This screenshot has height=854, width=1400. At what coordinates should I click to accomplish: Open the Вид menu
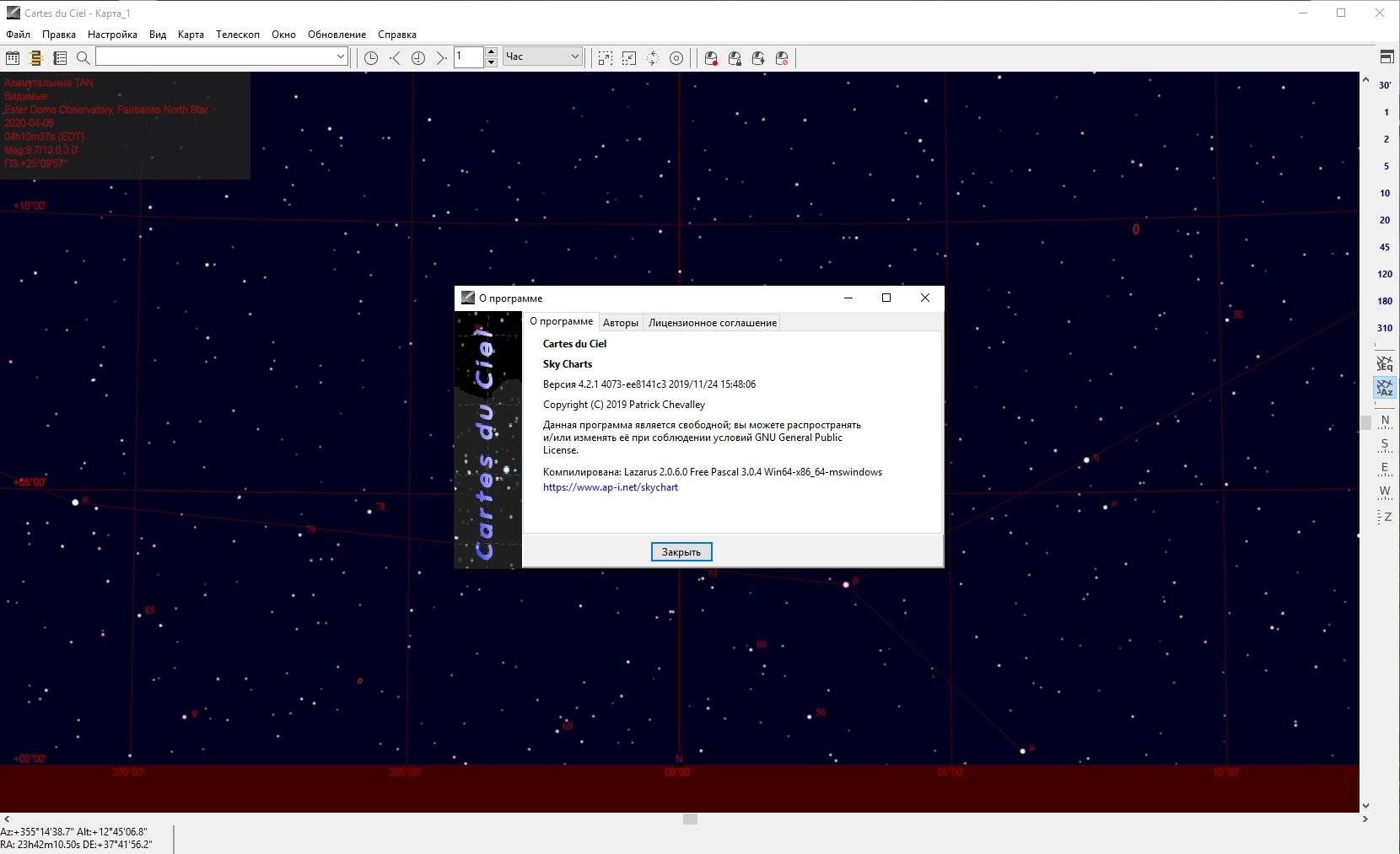pyautogui.click(x=158, y=35)
